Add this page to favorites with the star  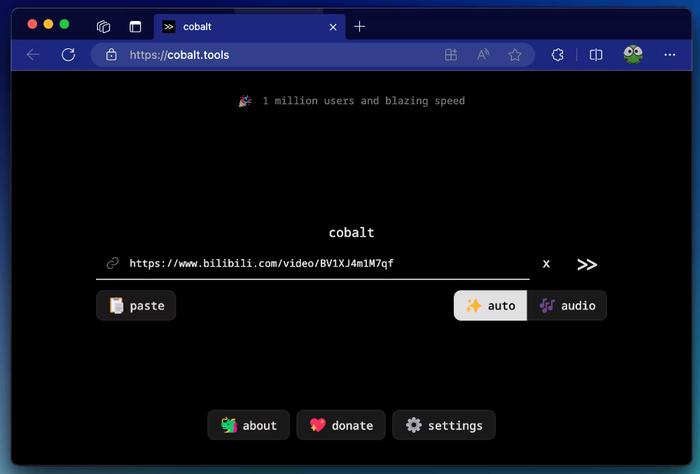tap(515, 55)
